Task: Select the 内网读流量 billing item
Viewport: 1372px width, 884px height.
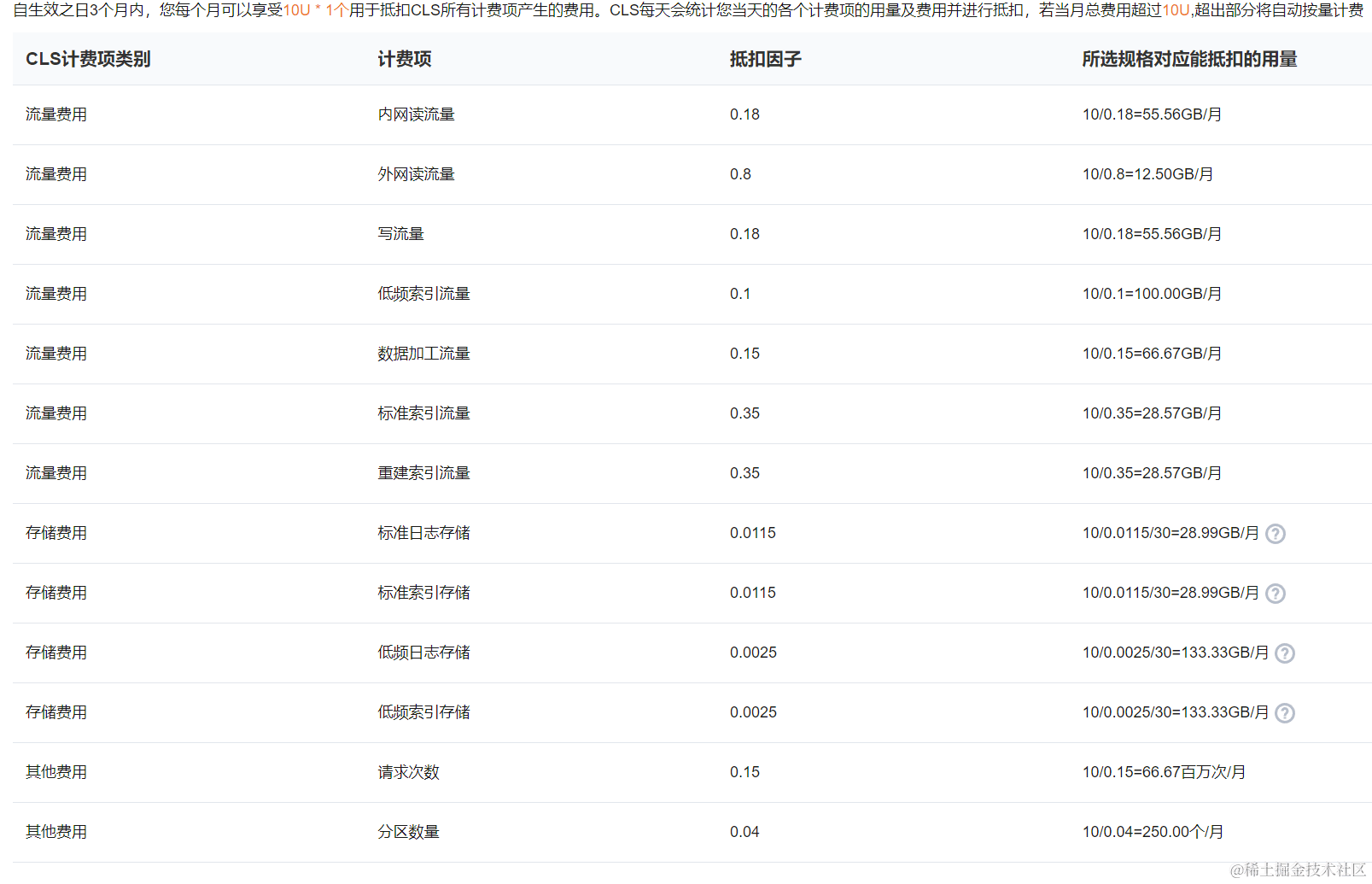Action: (x=415, y=114)
